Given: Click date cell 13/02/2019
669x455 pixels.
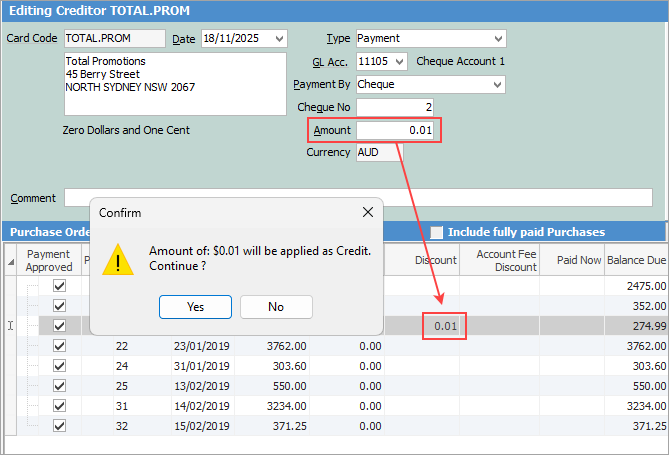Looking at the screenshot, I should [x=202, y=386].
